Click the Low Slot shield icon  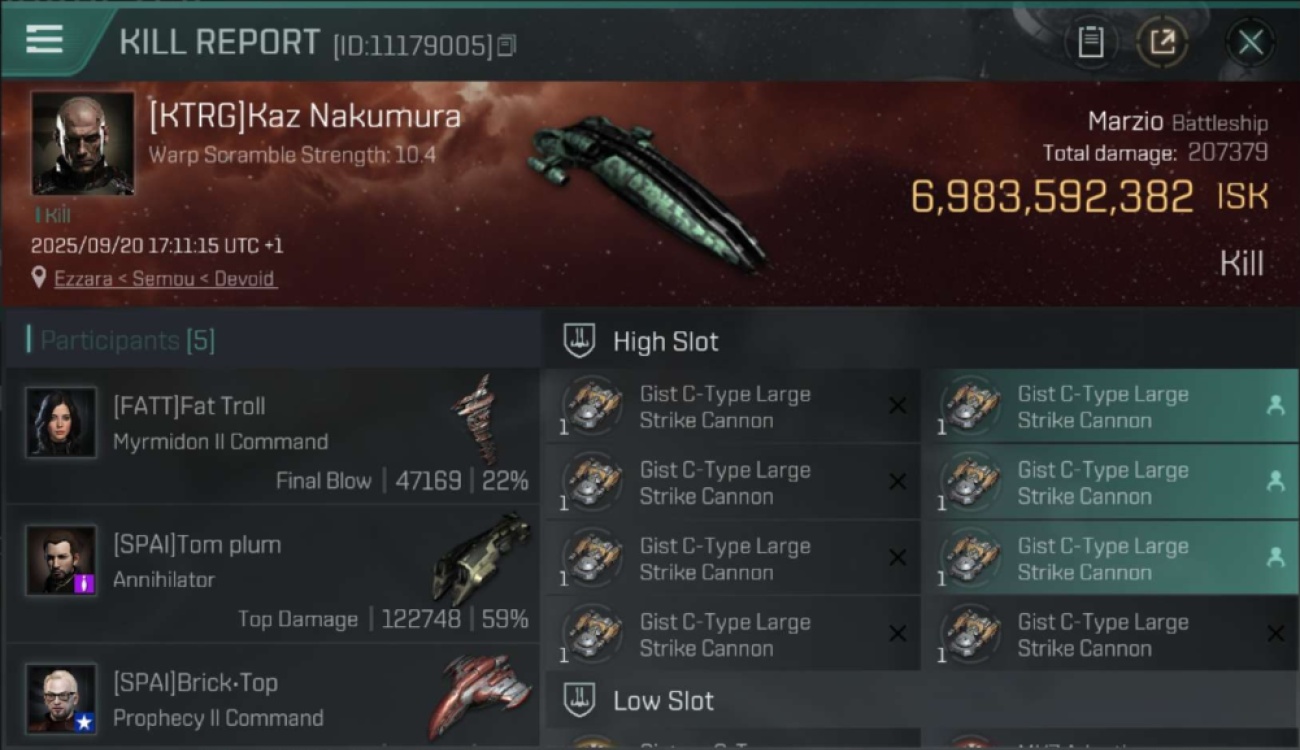(x=579, y=700)
